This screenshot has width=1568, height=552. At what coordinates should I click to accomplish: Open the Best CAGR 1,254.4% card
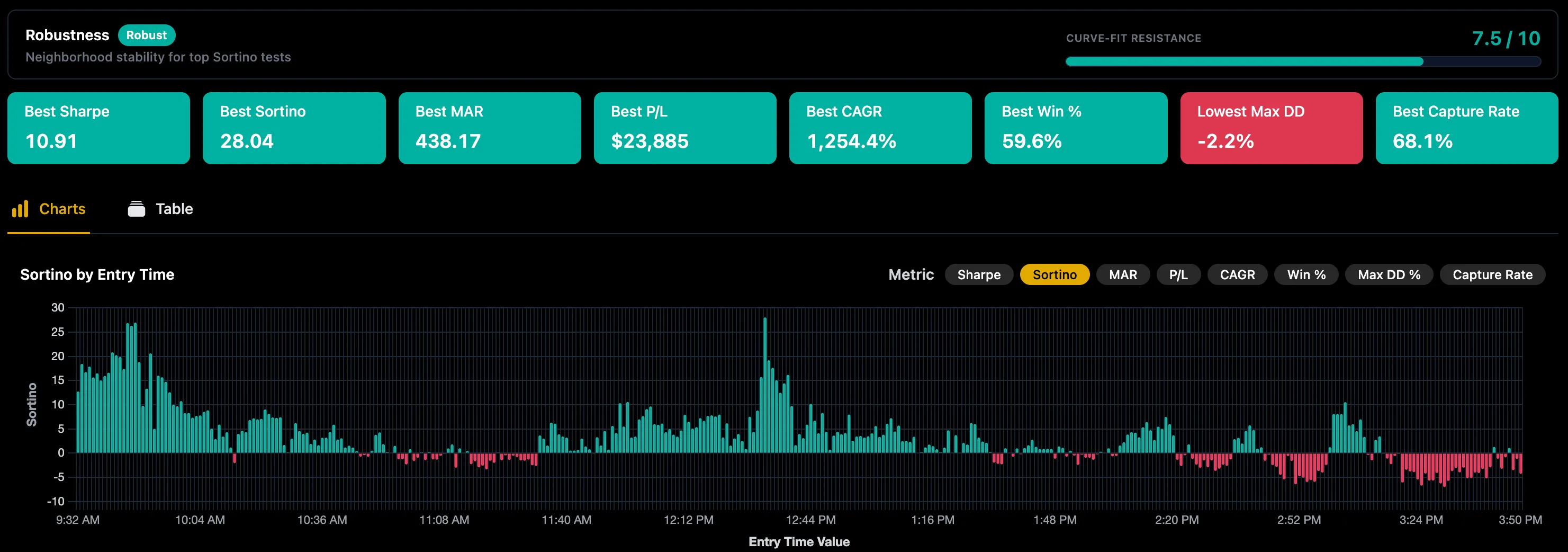pos(880,128)
